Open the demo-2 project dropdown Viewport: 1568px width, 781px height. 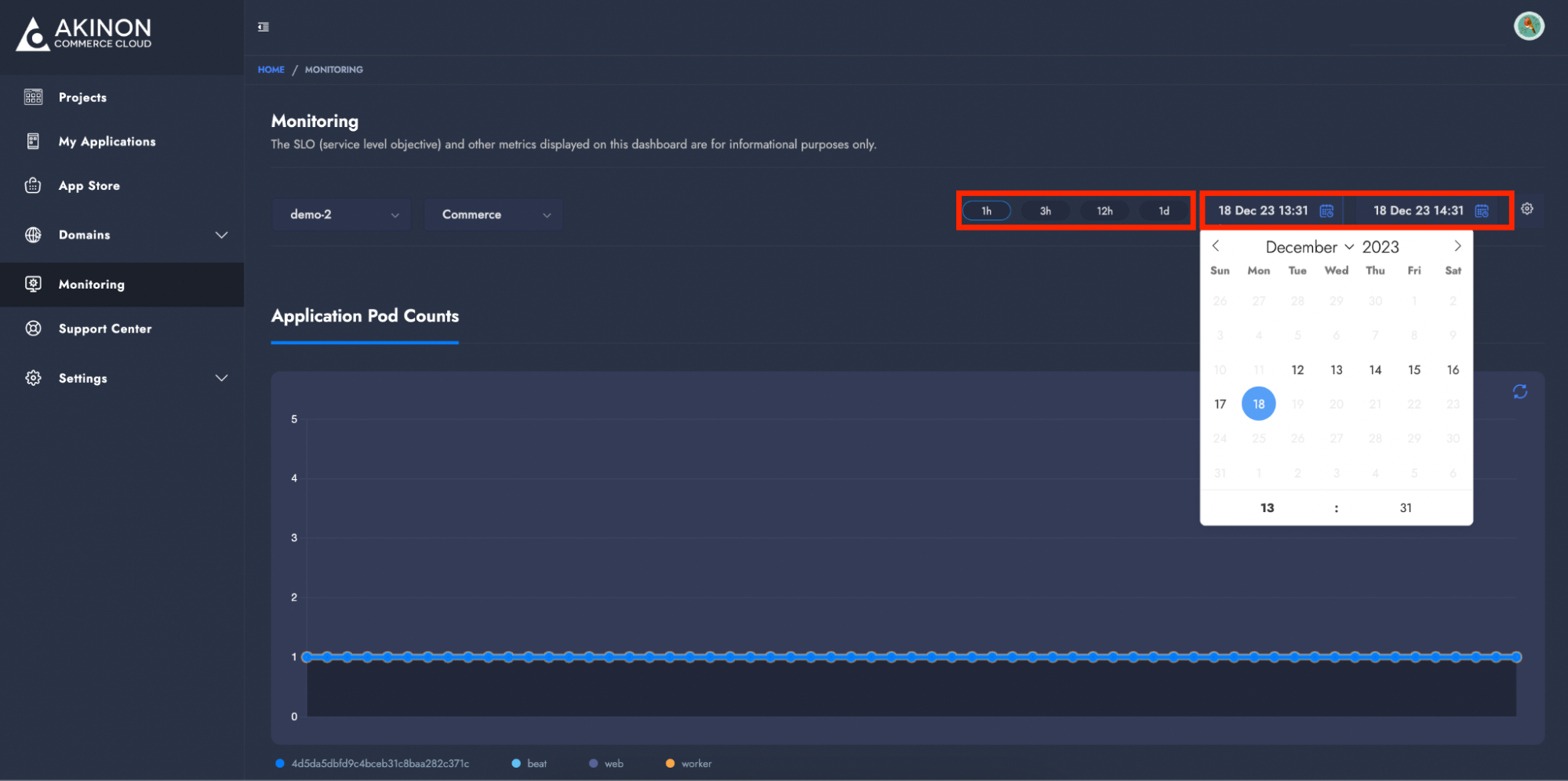click(x=342, y=215)
